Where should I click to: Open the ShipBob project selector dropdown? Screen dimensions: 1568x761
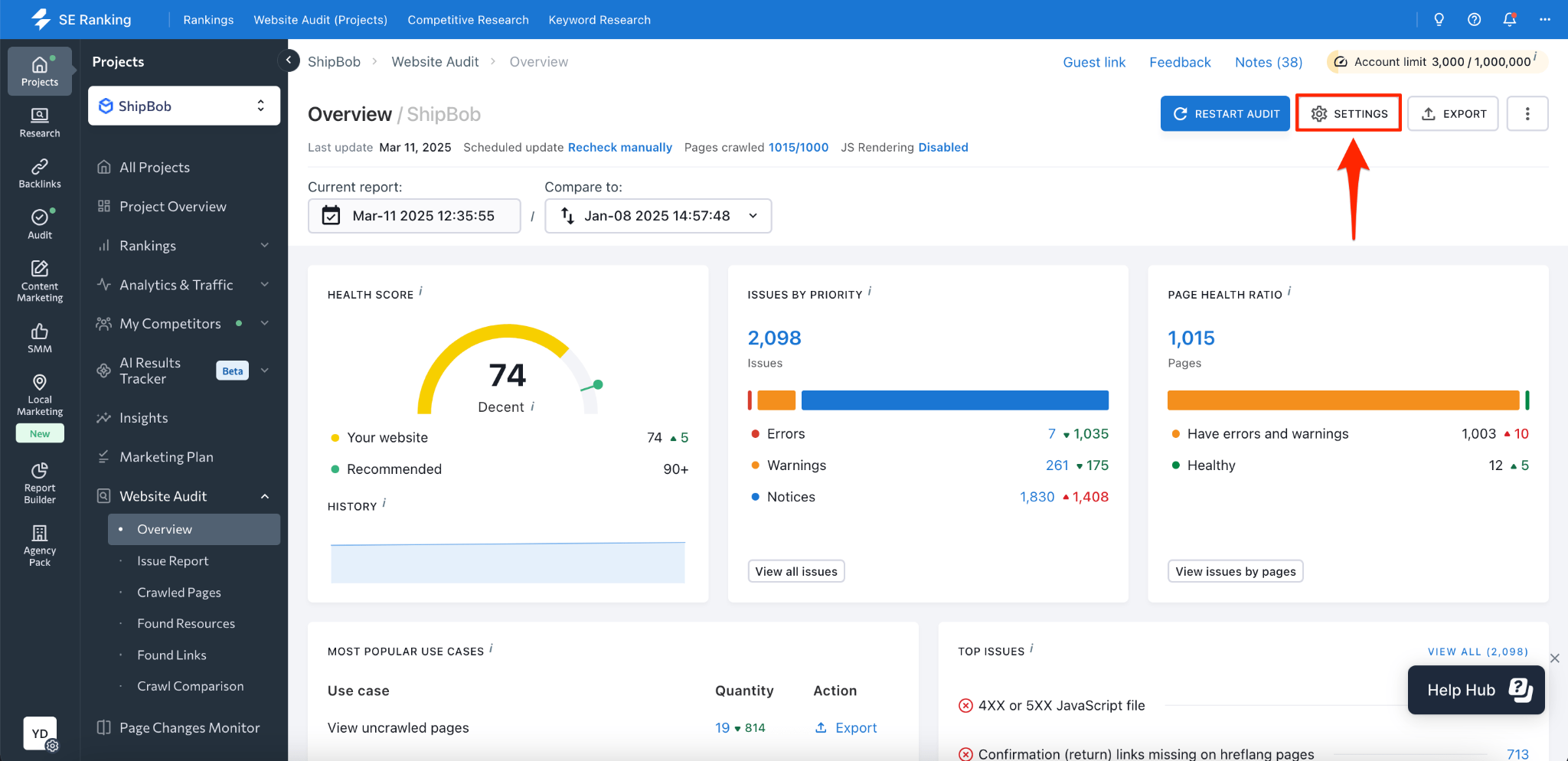point(184,106)
